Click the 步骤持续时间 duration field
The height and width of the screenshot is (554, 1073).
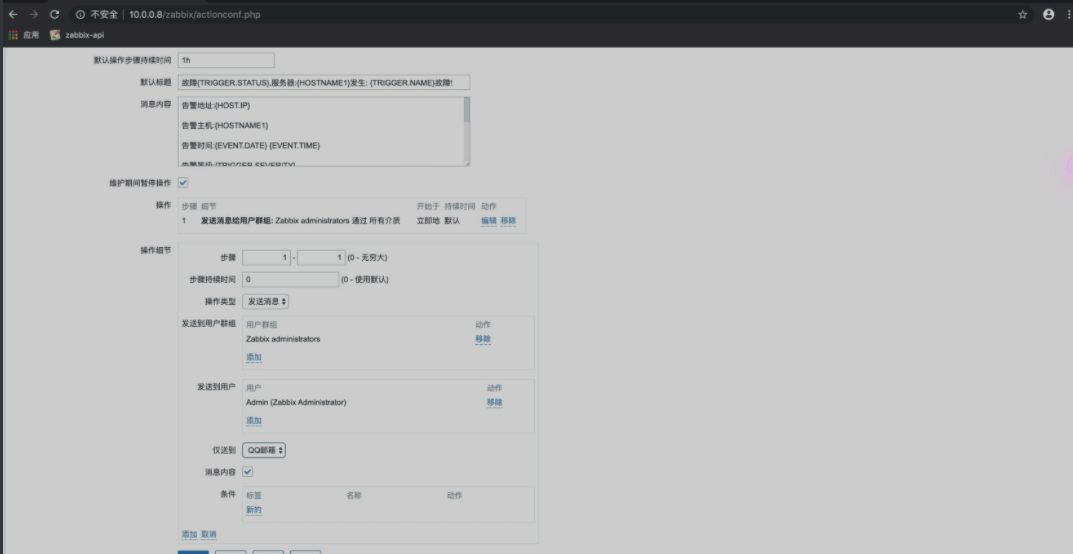(290, 279)
